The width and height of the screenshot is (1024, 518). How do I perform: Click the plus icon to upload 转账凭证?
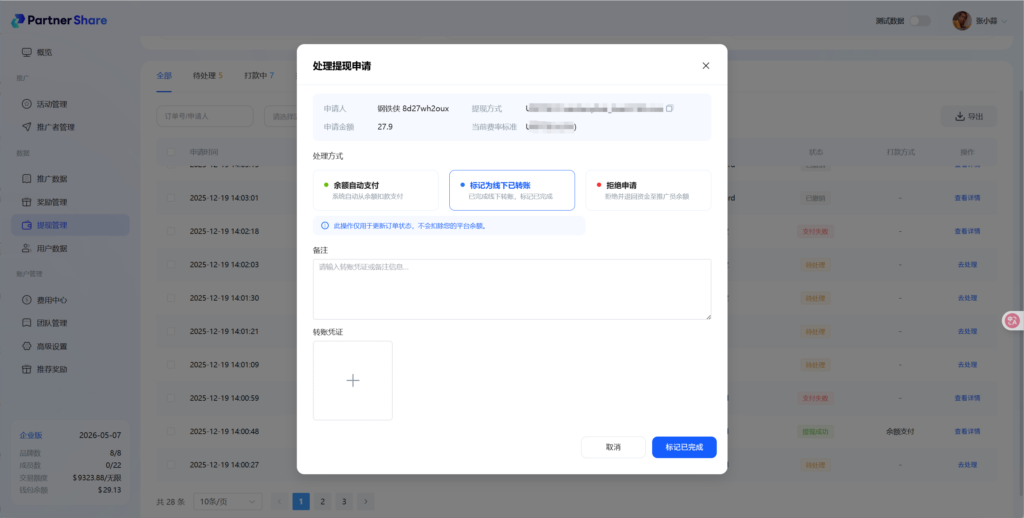point(352,380)
